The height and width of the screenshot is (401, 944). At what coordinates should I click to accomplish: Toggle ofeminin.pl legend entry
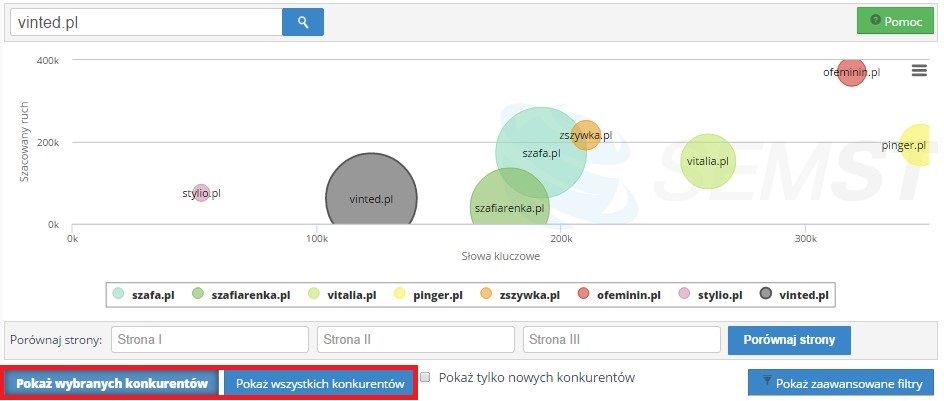(618, 295)
